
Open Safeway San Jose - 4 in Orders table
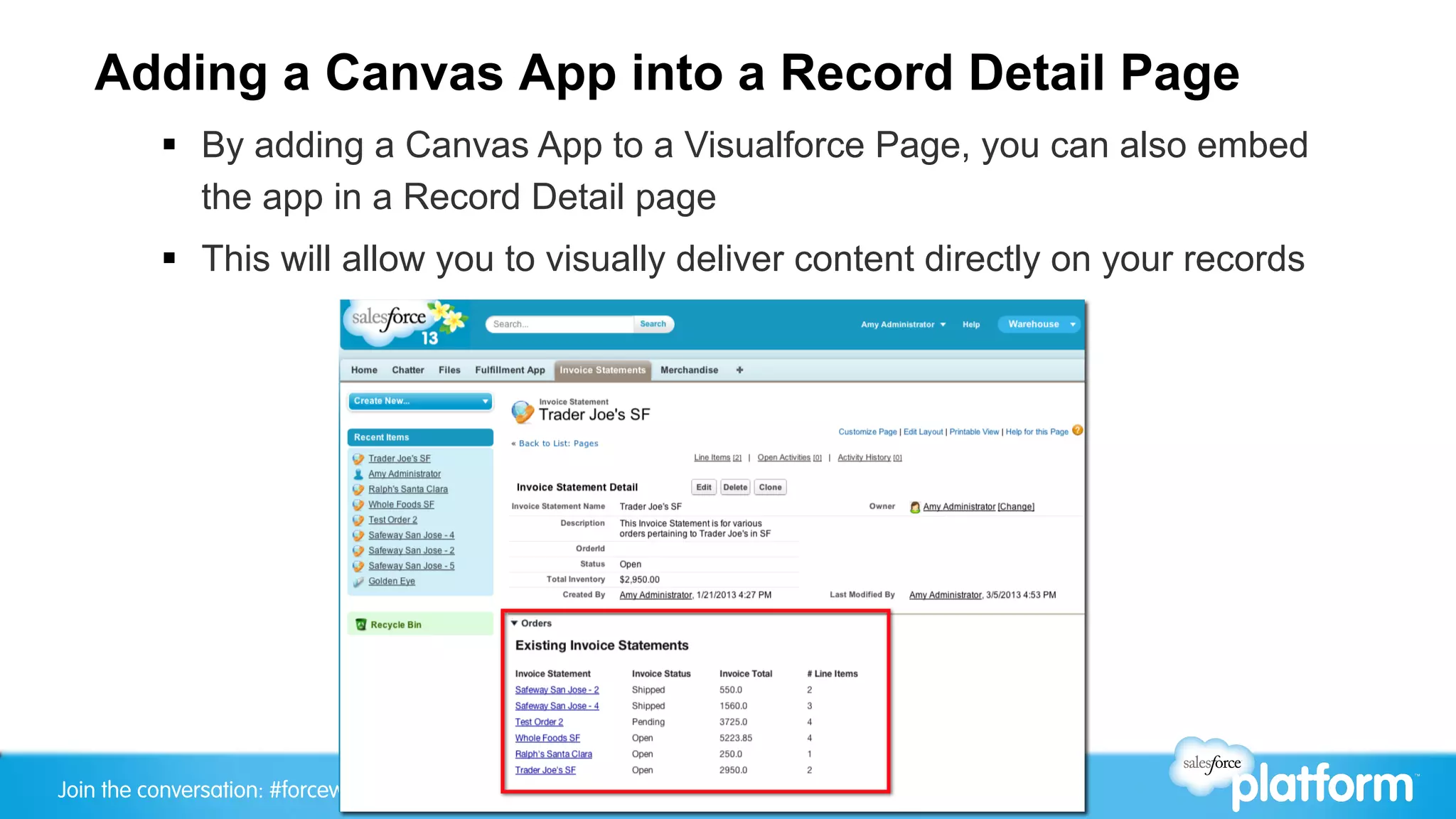pos(557,706)
